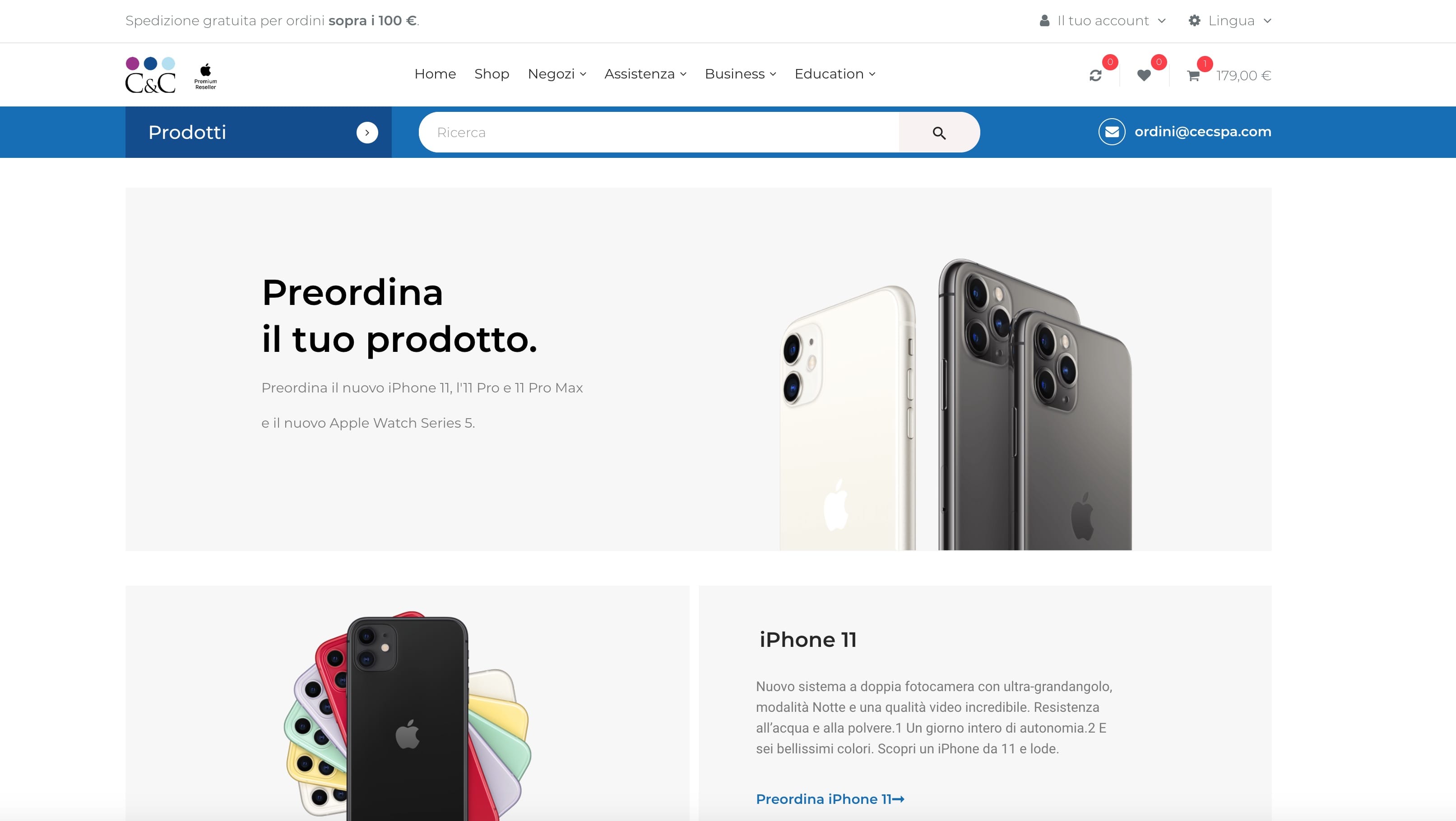Open the Il tuo account dropdown
1456x821 pixels.
pos(1103,21)
